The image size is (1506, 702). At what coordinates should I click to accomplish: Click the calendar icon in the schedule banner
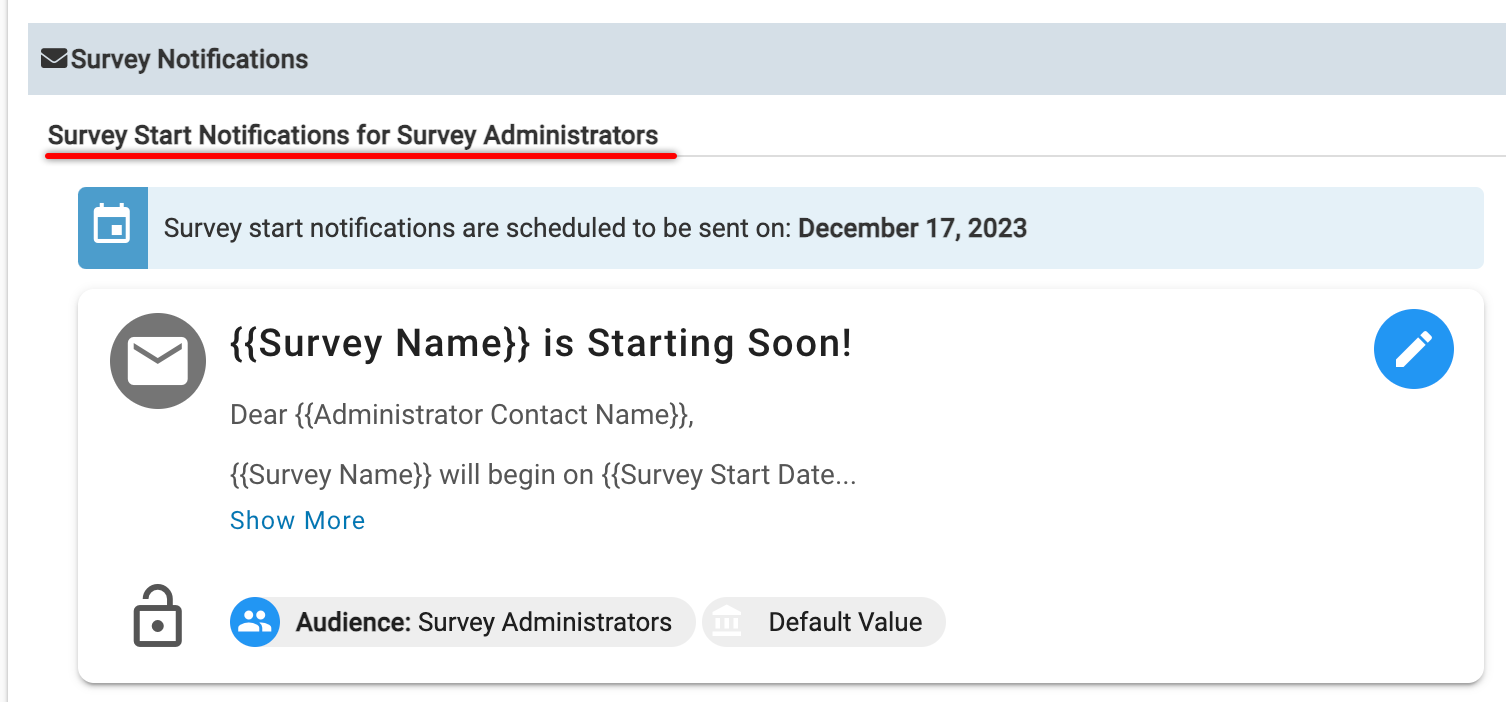click(x=112, y=227)
